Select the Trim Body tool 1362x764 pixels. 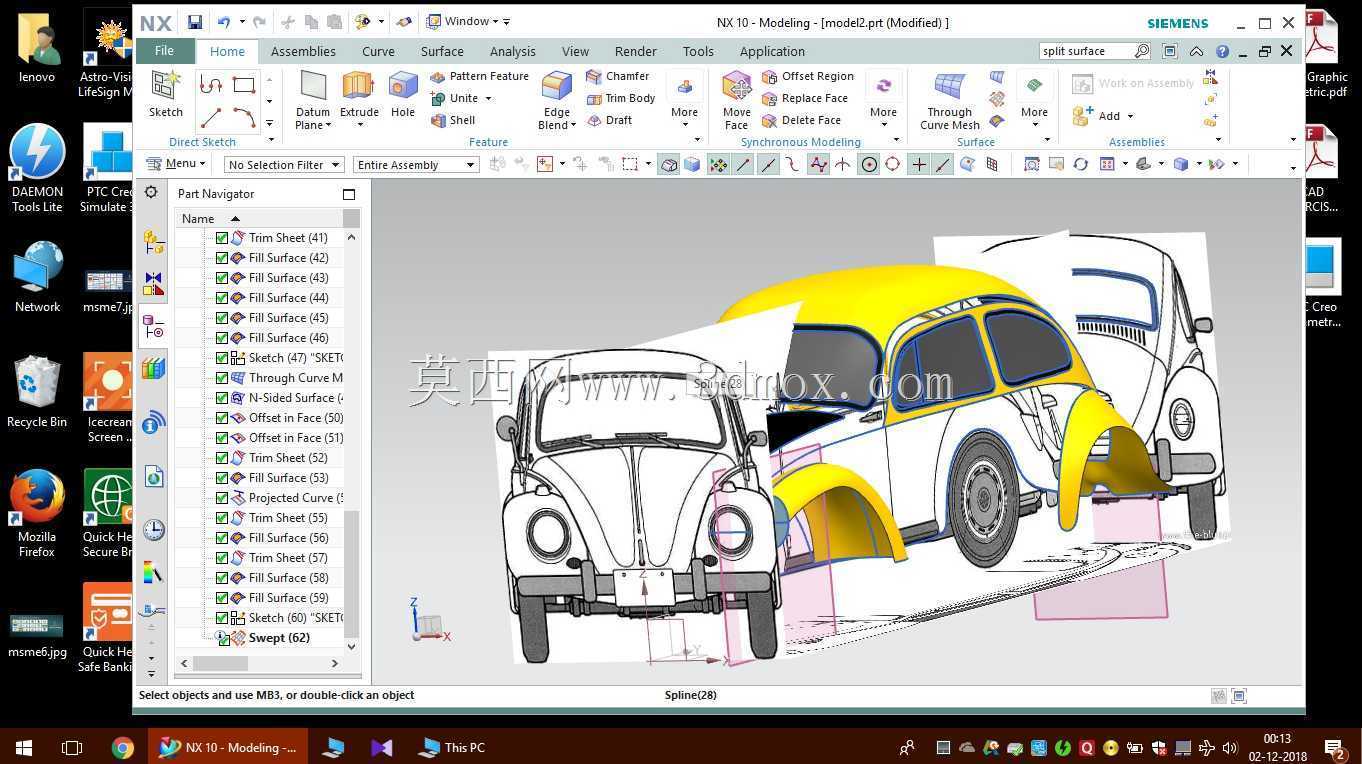tap(621, 98)
